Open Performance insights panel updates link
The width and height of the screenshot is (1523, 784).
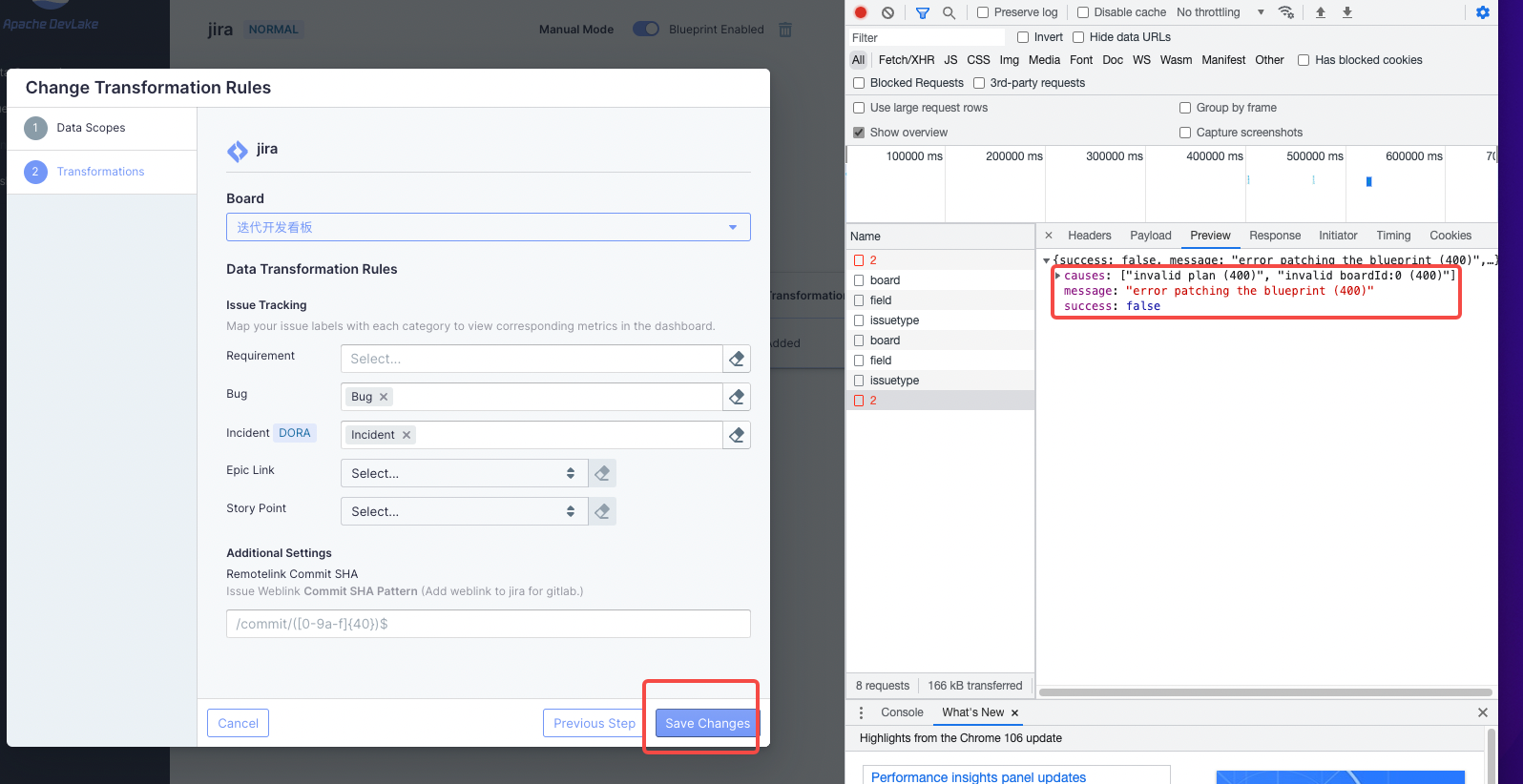(x=978, y=777)
